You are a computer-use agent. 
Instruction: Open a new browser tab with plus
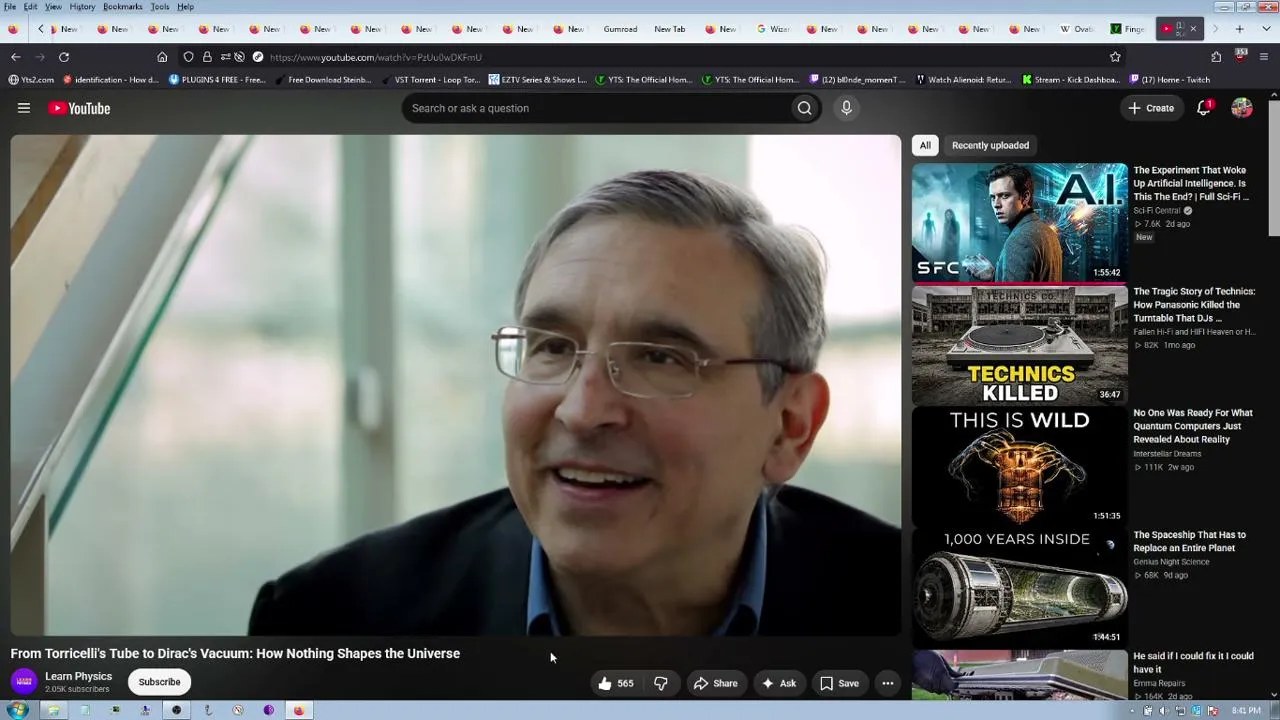pos(1240,29)
